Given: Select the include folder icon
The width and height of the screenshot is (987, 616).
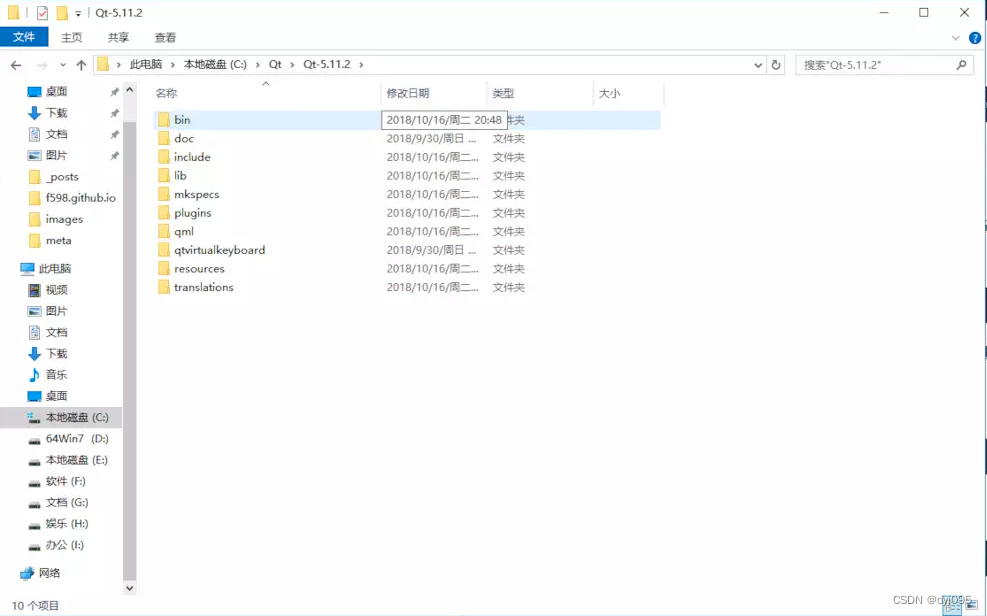Looking at the screenshot, I should [164, 157].
